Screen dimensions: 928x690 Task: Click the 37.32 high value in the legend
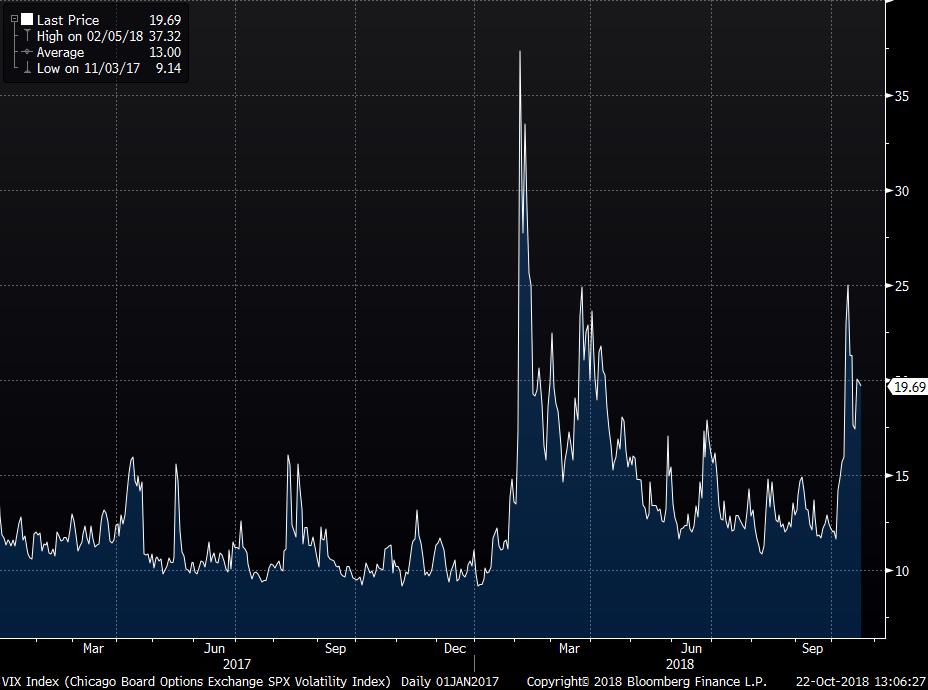[x=165, y=36]
